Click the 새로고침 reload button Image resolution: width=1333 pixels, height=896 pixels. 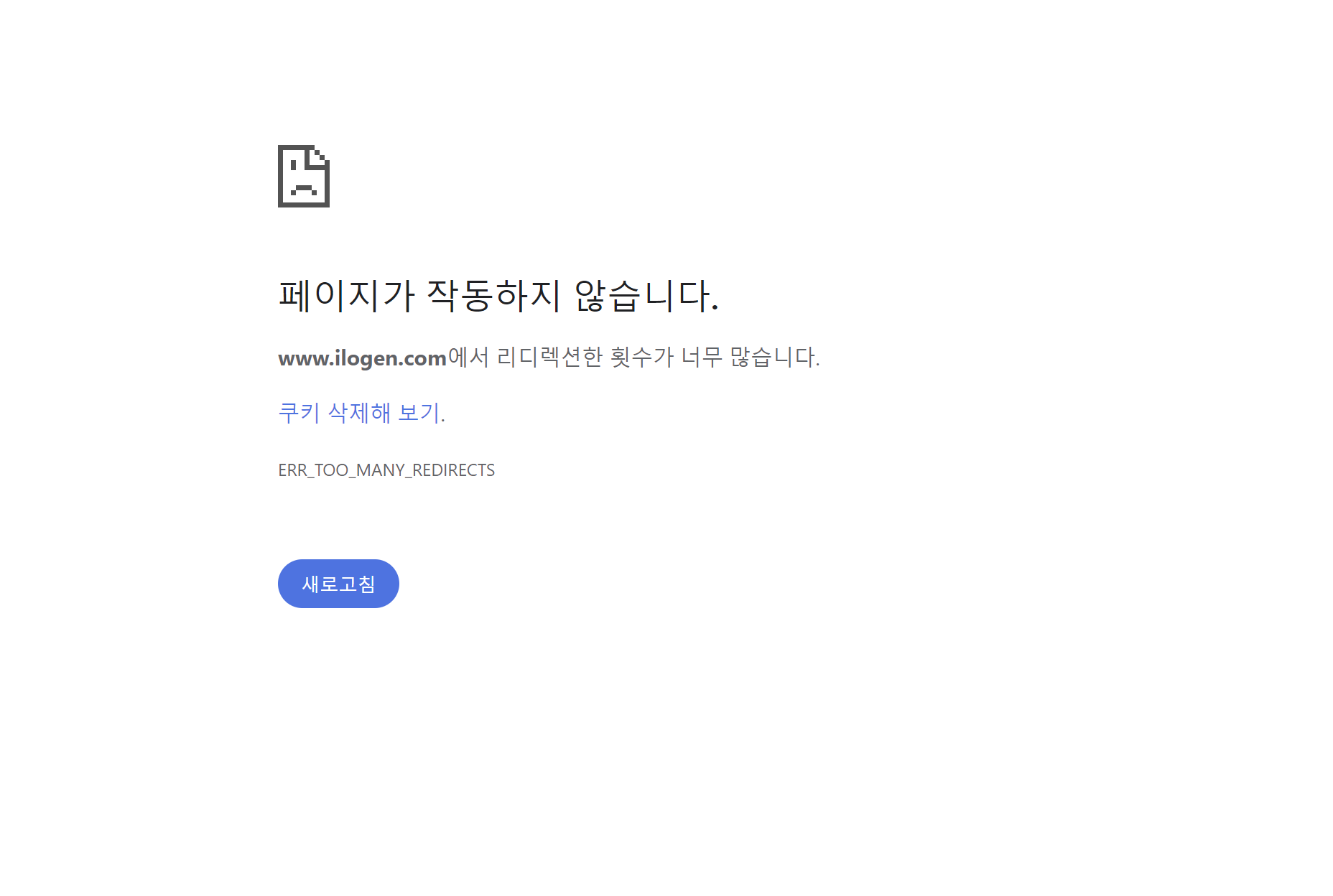coord(338,584)
